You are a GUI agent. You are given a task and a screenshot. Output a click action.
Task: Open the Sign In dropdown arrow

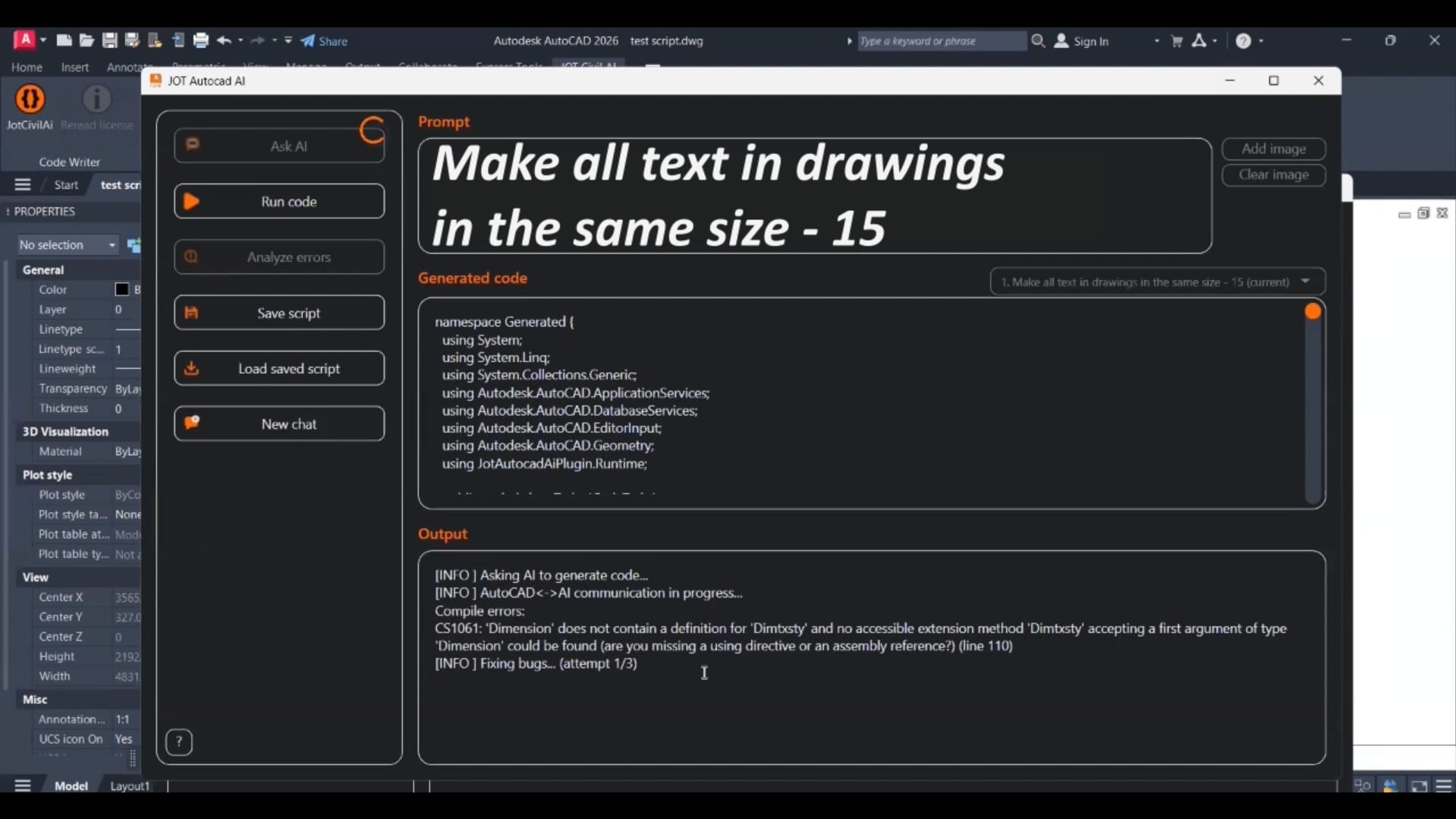[1156, 41]
